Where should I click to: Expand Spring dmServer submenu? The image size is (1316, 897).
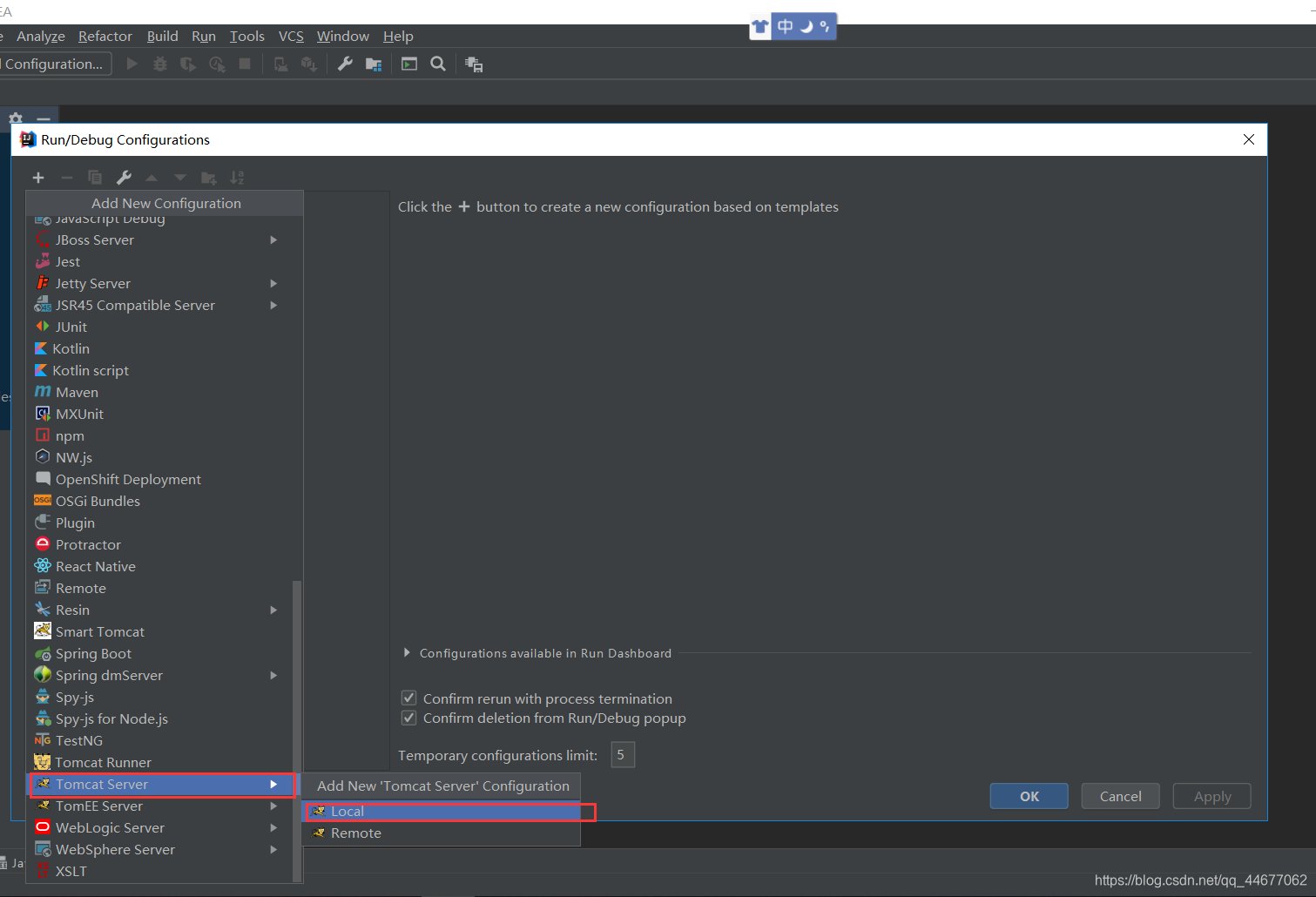(x=273, y=675)
